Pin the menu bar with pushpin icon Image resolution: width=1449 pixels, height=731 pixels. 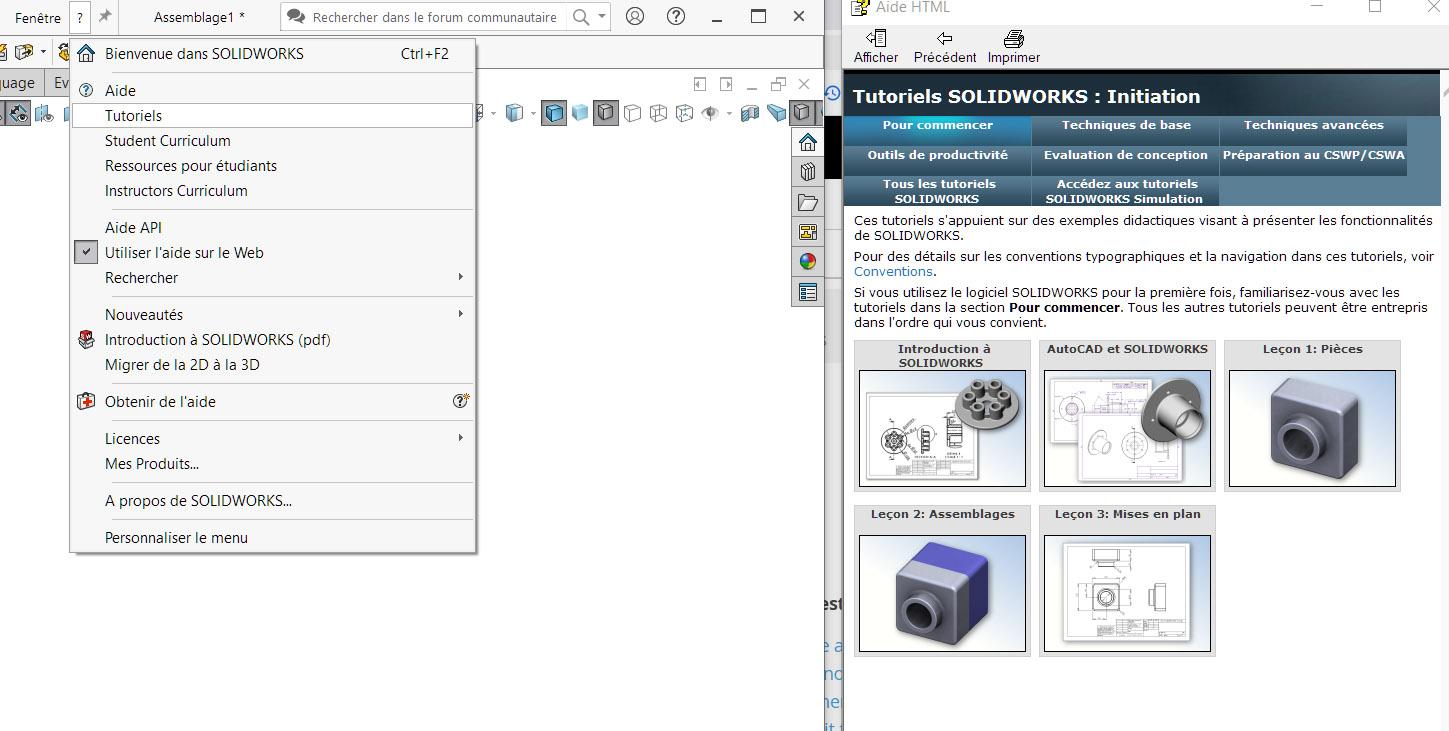[x=104, y=16]
